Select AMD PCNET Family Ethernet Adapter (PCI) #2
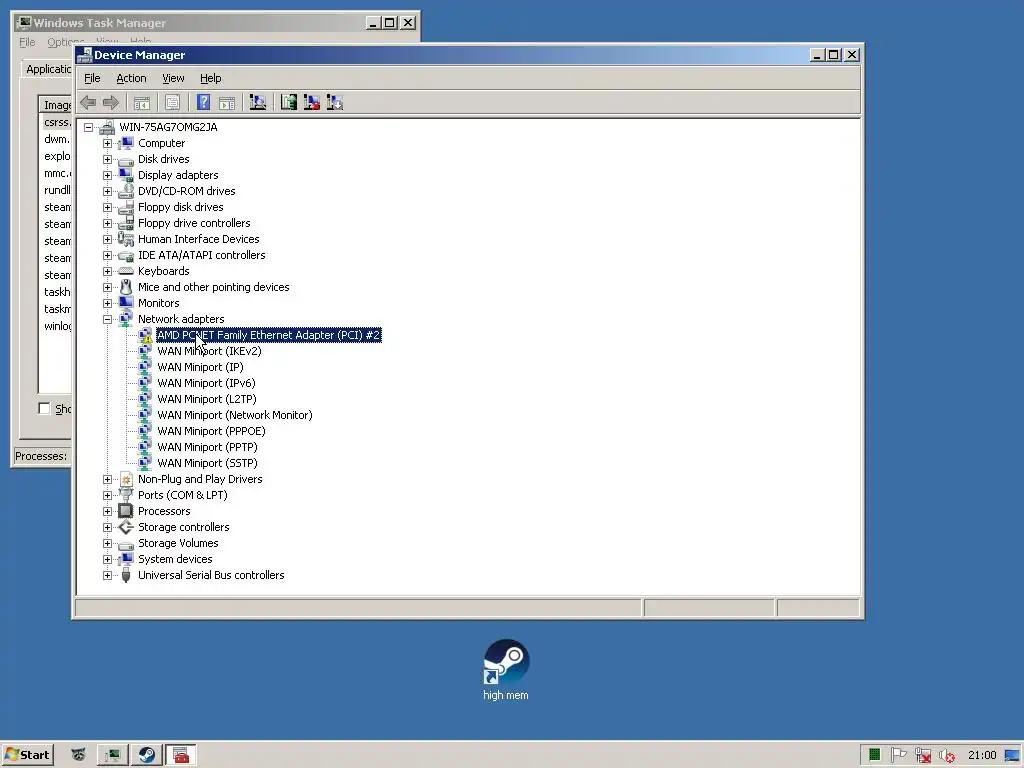The height and width of the screenshot is (768, 1024). click(x=268, y=335)
